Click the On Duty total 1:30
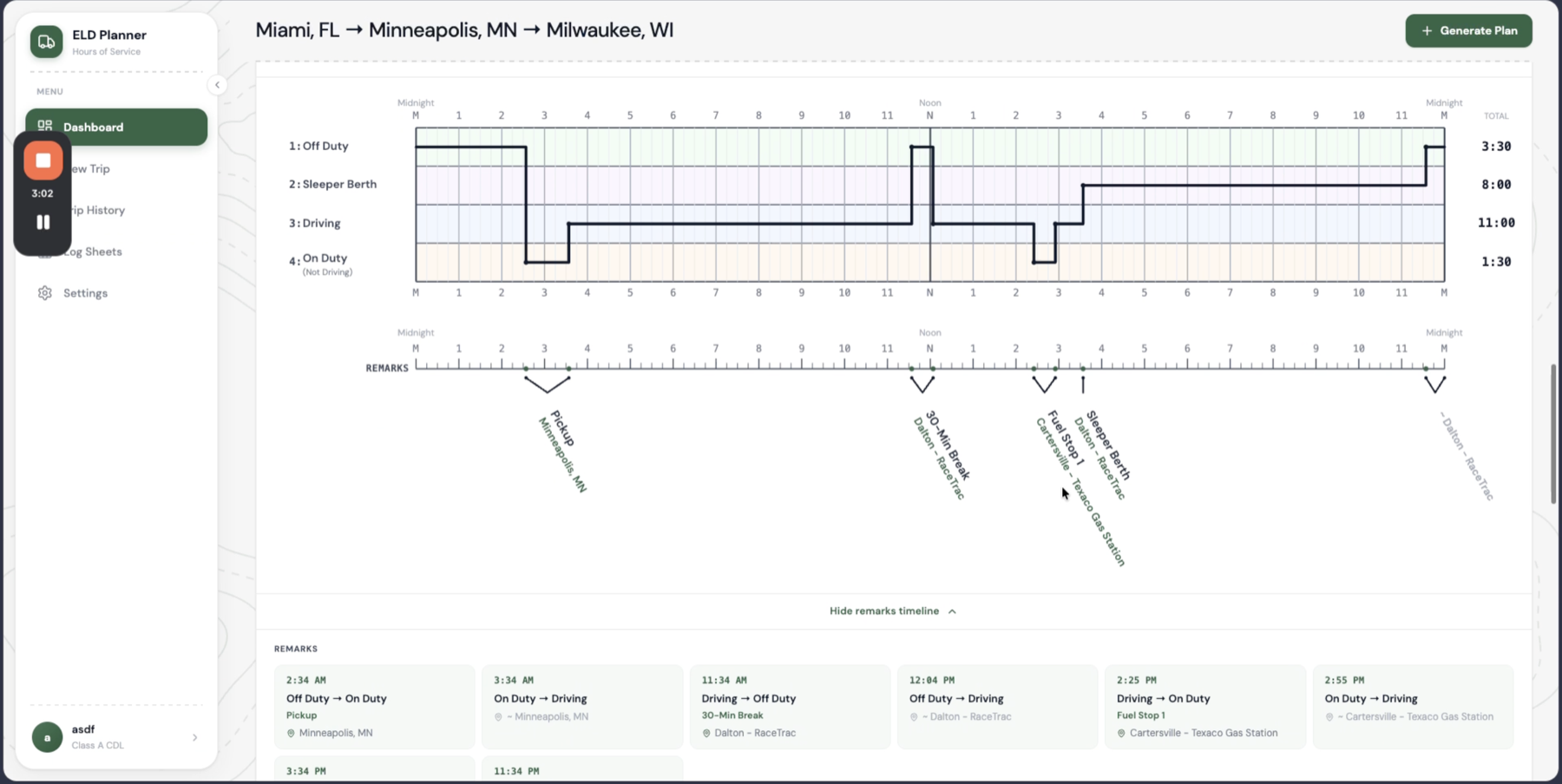 (1496, 262)
